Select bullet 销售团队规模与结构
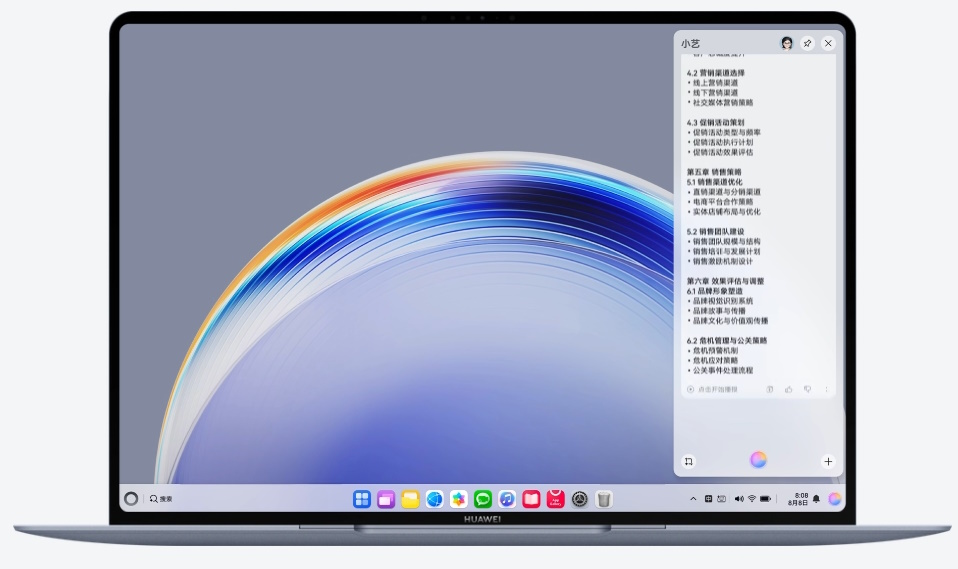958x569 pixels. (726, 241)
